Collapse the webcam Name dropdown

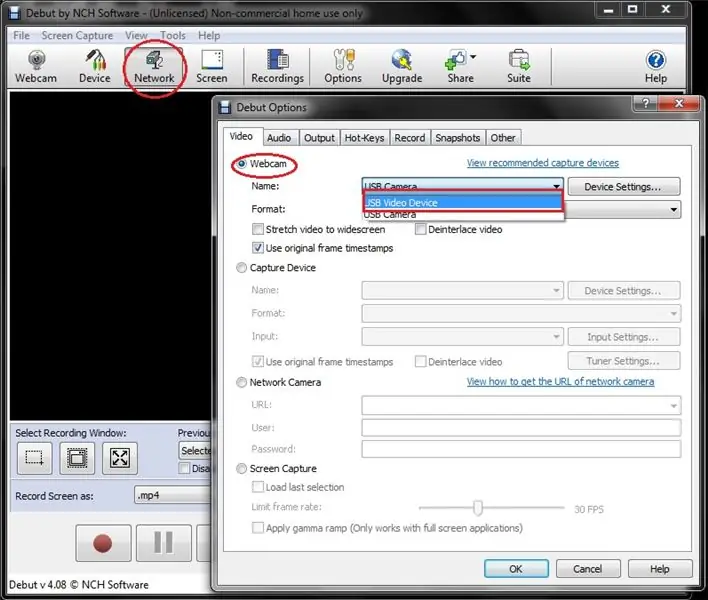556,186
